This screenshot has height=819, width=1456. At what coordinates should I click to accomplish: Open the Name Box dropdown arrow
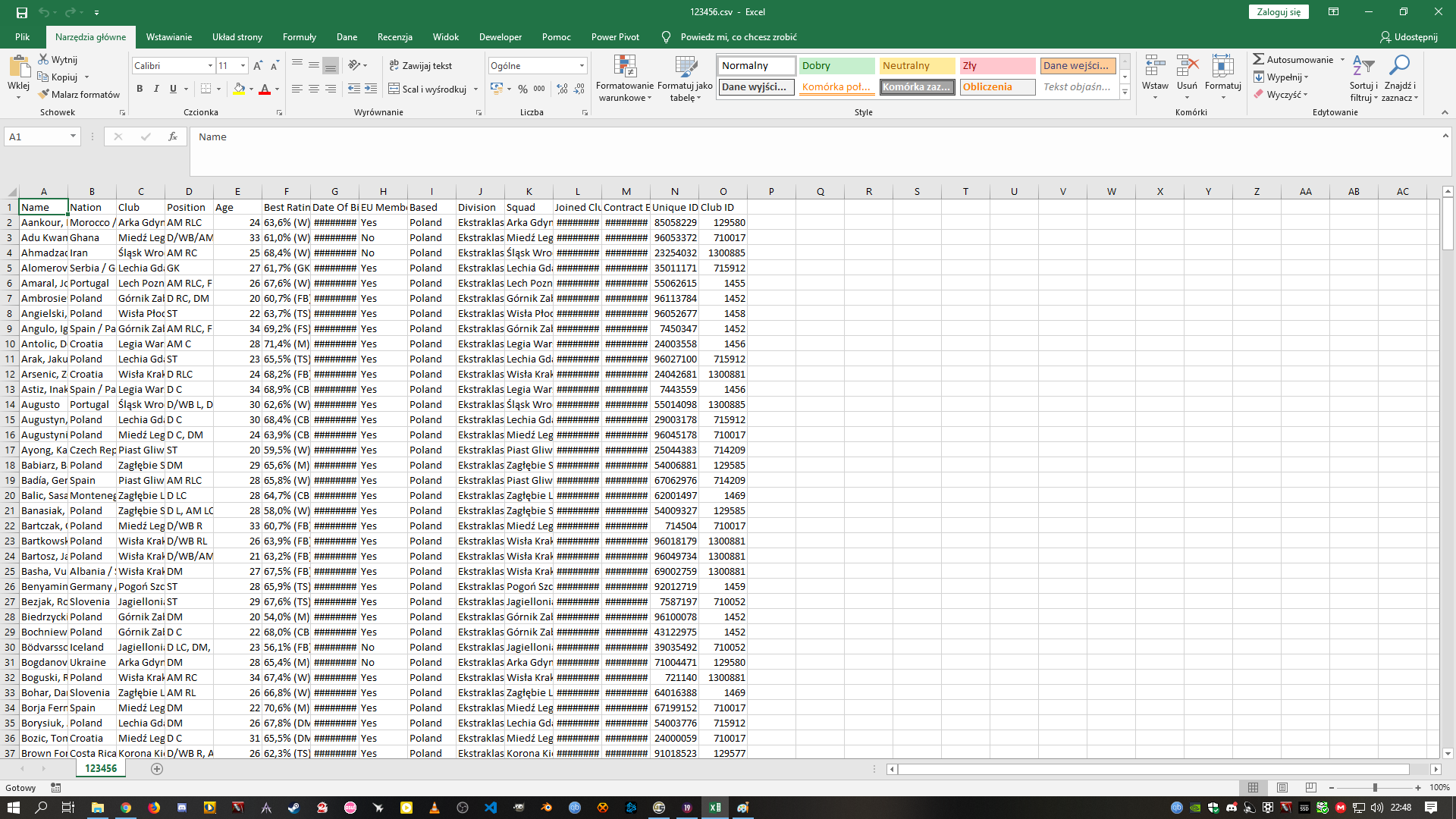point(73,136)
